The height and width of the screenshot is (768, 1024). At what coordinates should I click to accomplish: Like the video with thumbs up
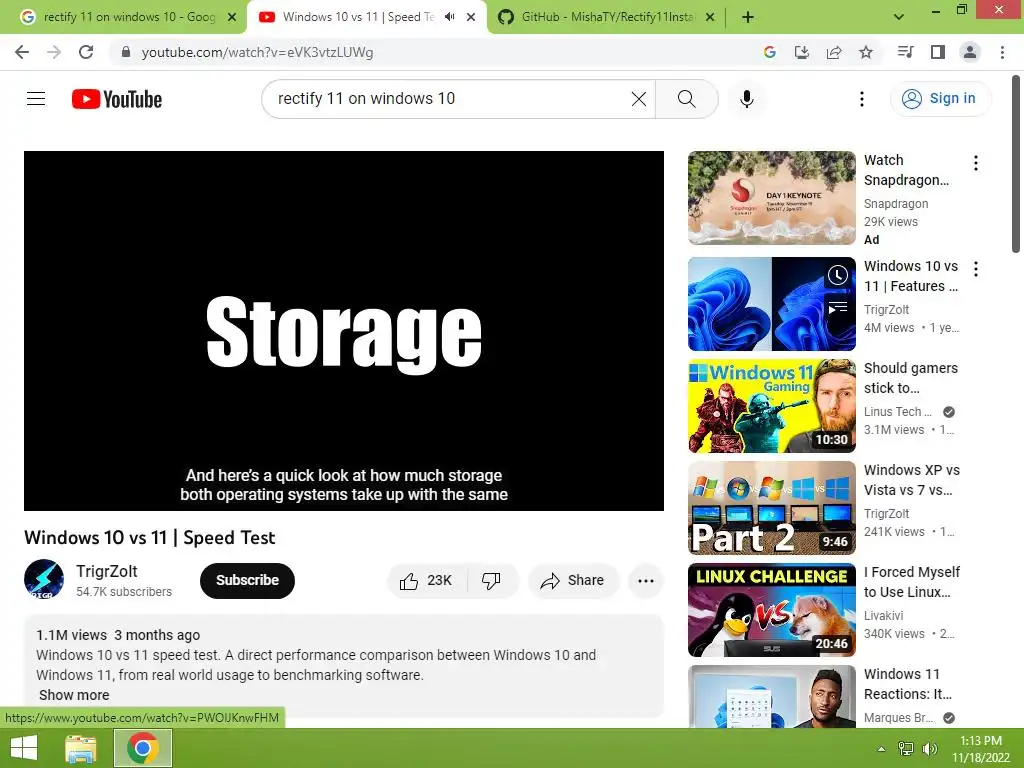coord(427,581)
